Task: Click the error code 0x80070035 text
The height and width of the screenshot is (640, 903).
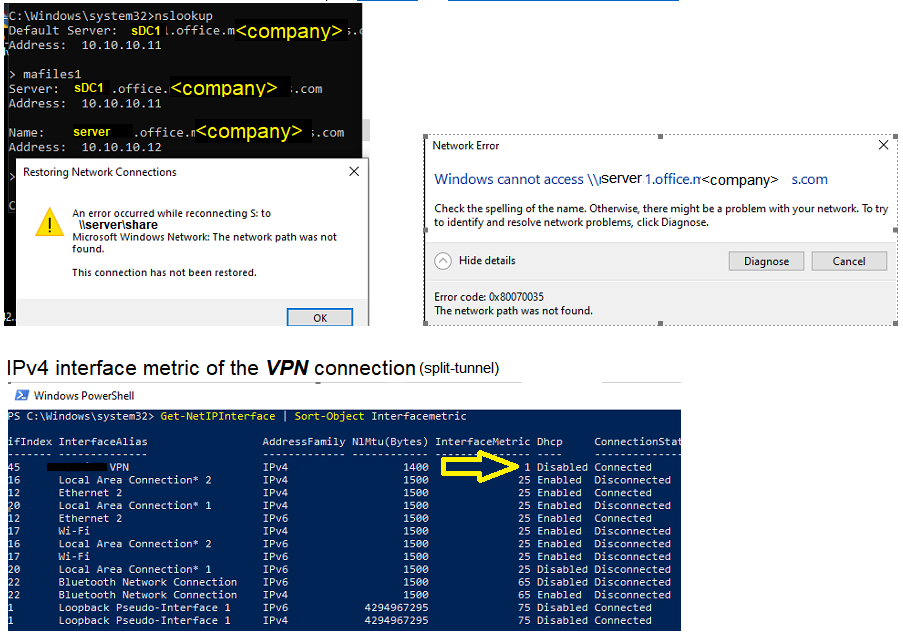Action: pyautogui.click(x=489, y=297)
